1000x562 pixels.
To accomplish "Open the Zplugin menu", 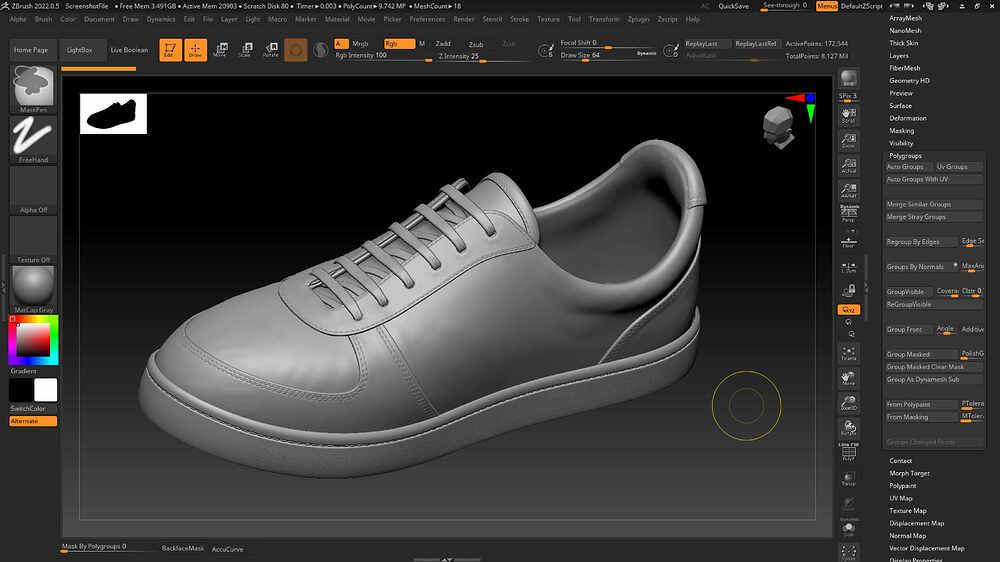I will click(x=638, y=19).
